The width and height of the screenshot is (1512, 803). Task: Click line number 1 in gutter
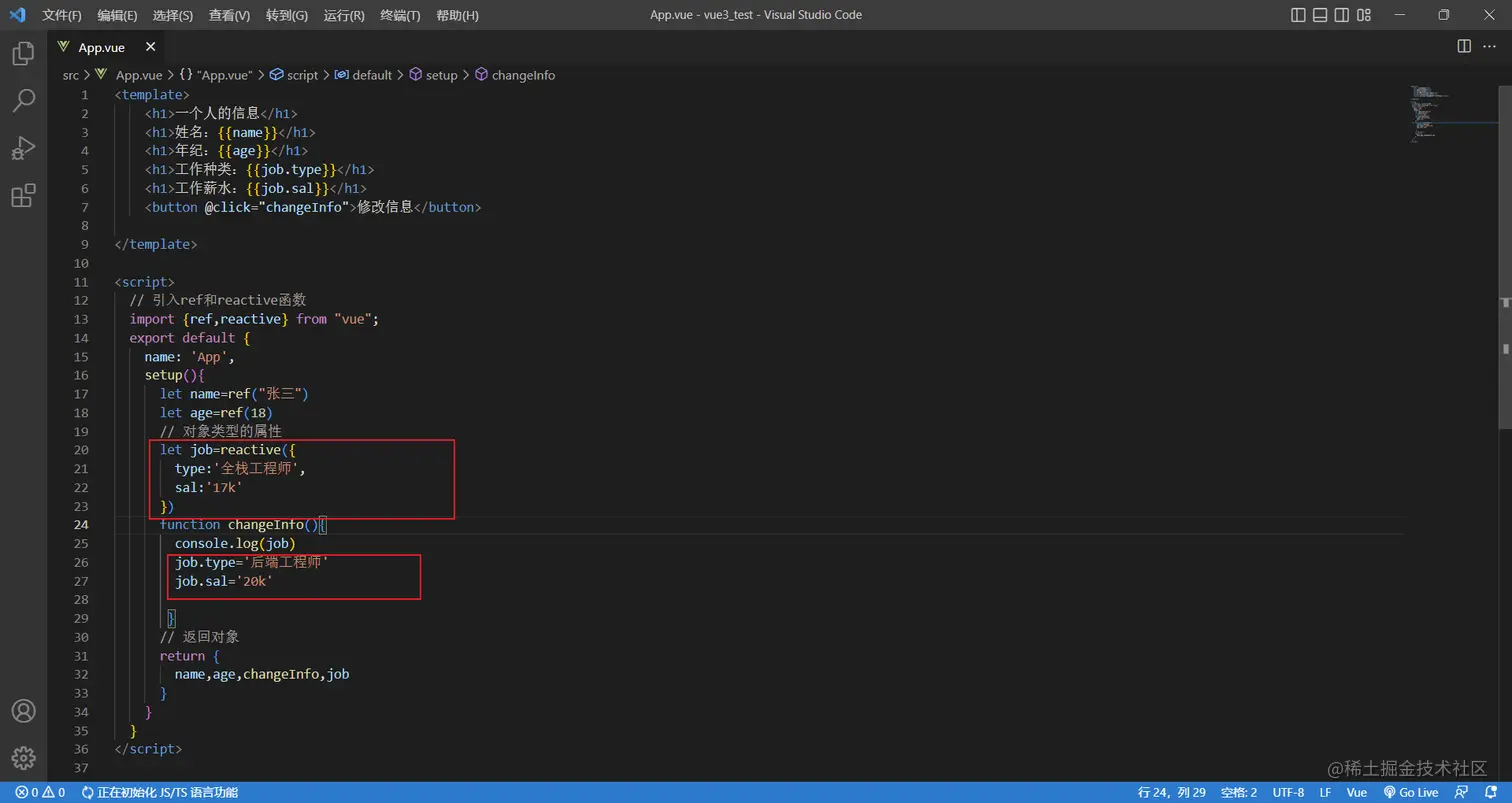[85, 95]
